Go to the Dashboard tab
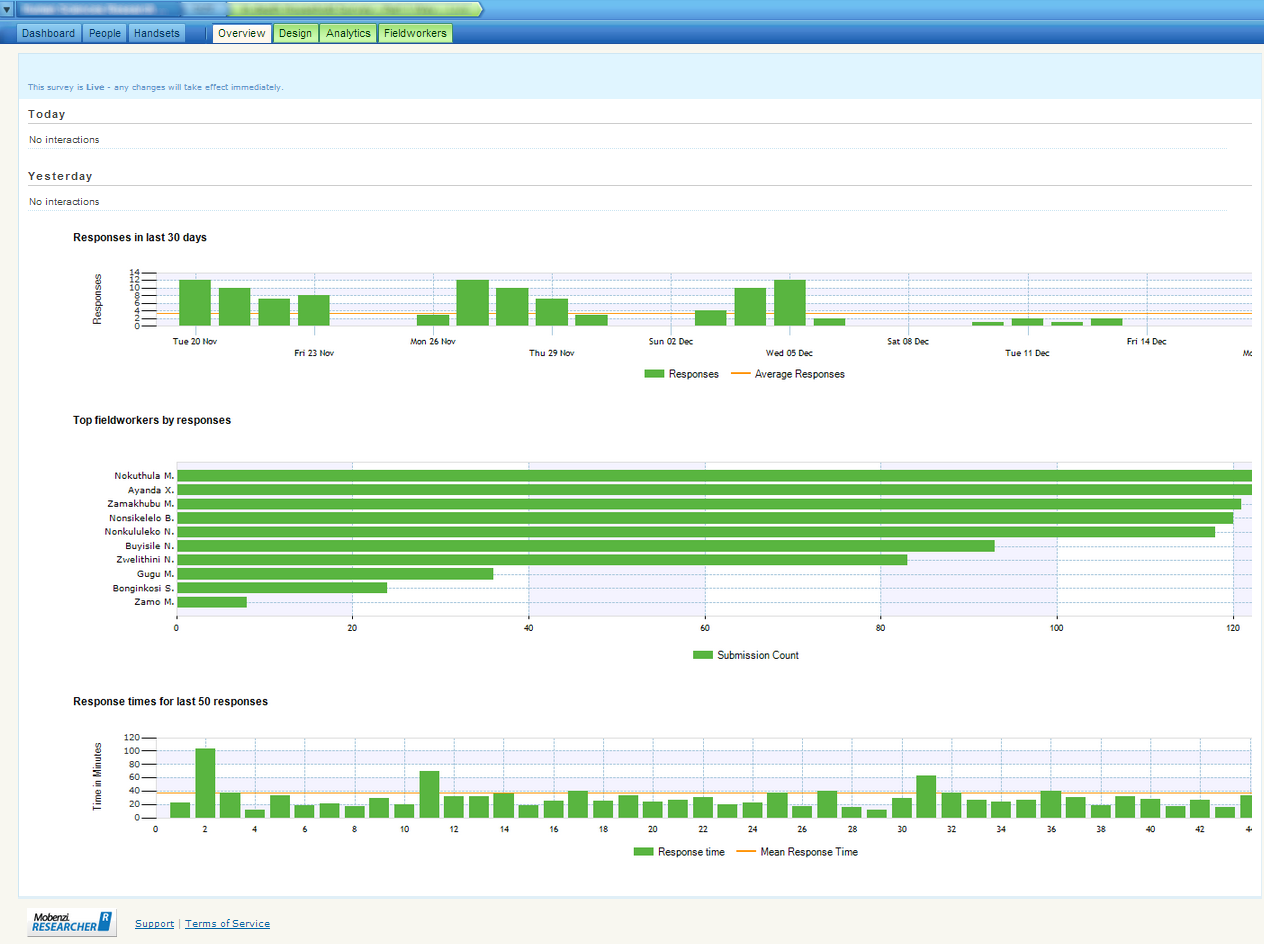 coord(49,33)
